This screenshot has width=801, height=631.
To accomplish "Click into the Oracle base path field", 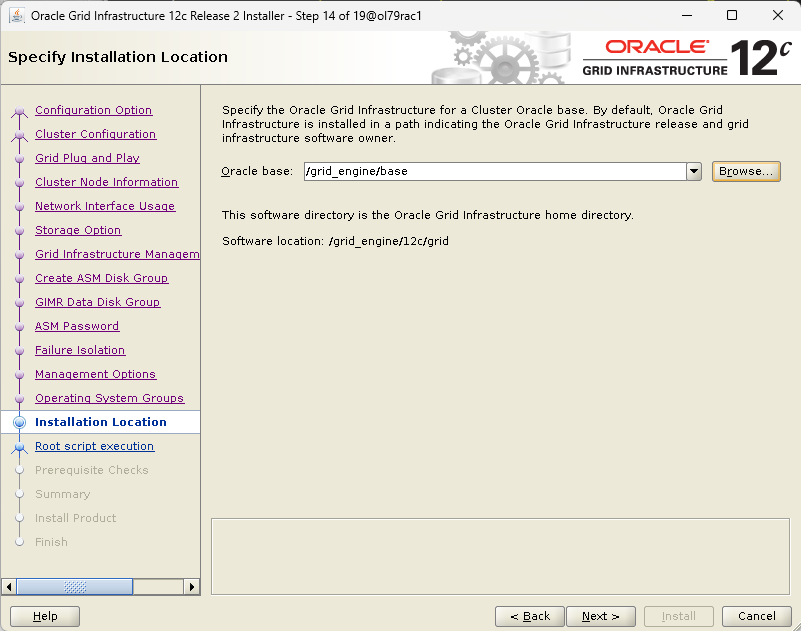I will pos(495,171).
